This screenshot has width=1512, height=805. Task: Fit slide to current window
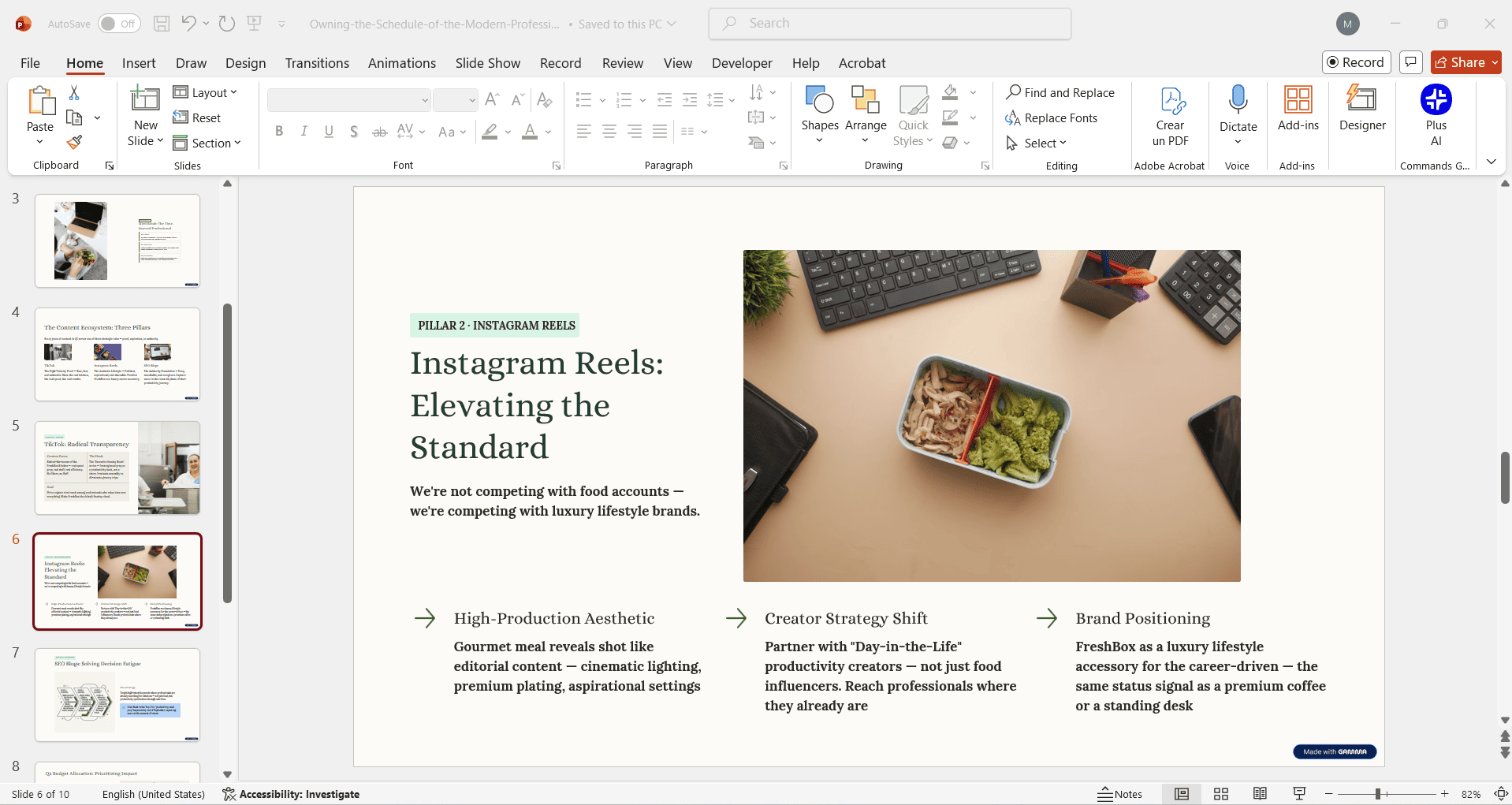pyautogui.click(x=1502, y=794)
